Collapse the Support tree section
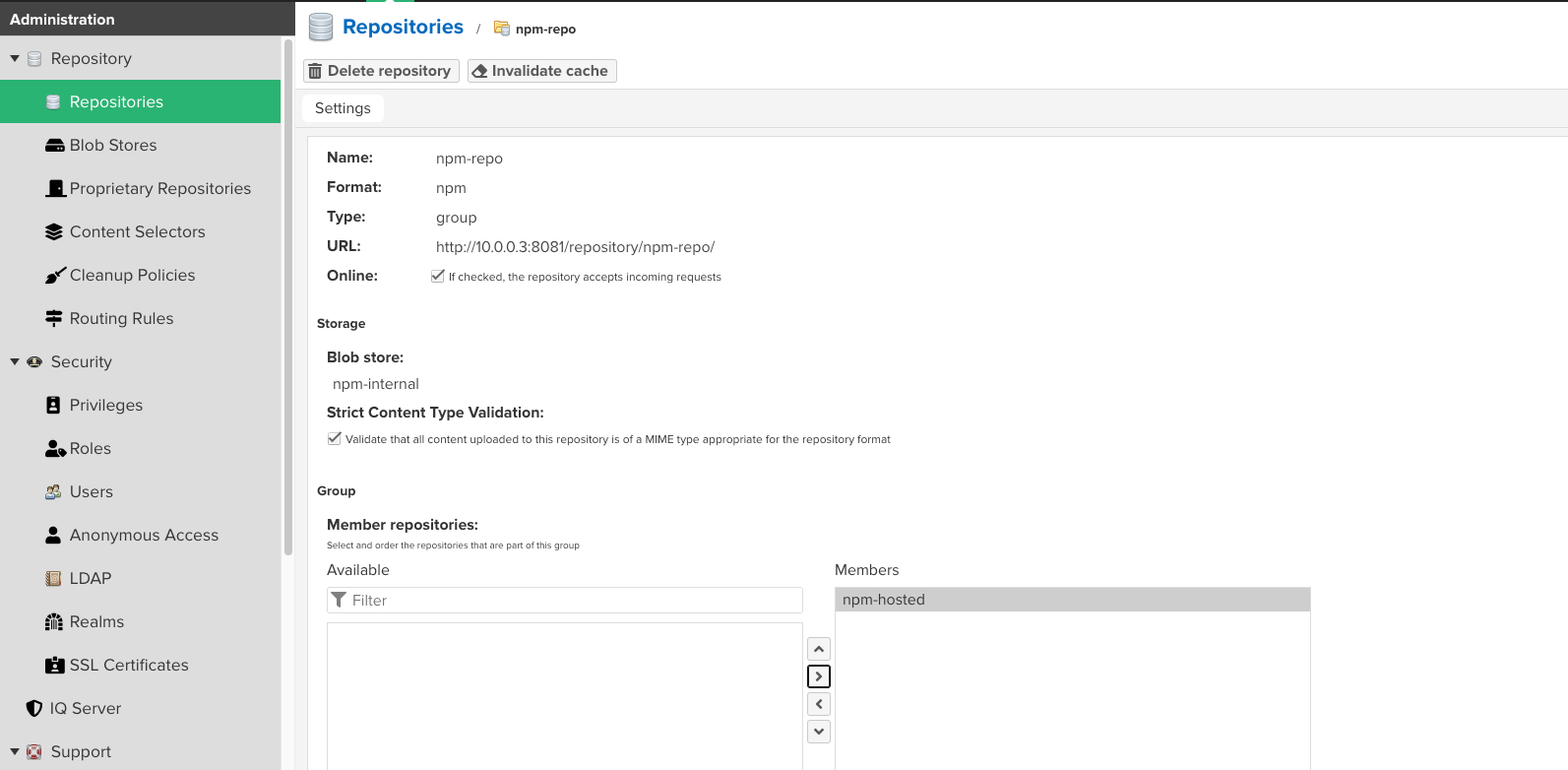Viewport: 1568px width, 770px height. click(15, 752)
